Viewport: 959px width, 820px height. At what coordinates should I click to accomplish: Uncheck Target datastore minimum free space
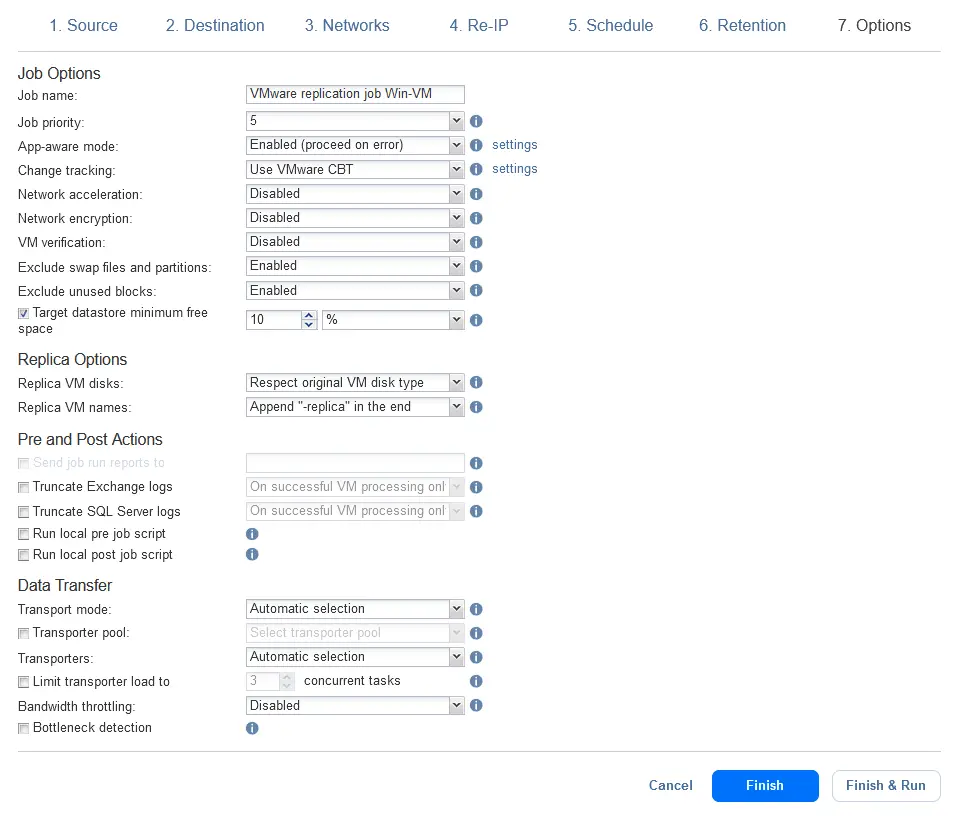point(24,313)
